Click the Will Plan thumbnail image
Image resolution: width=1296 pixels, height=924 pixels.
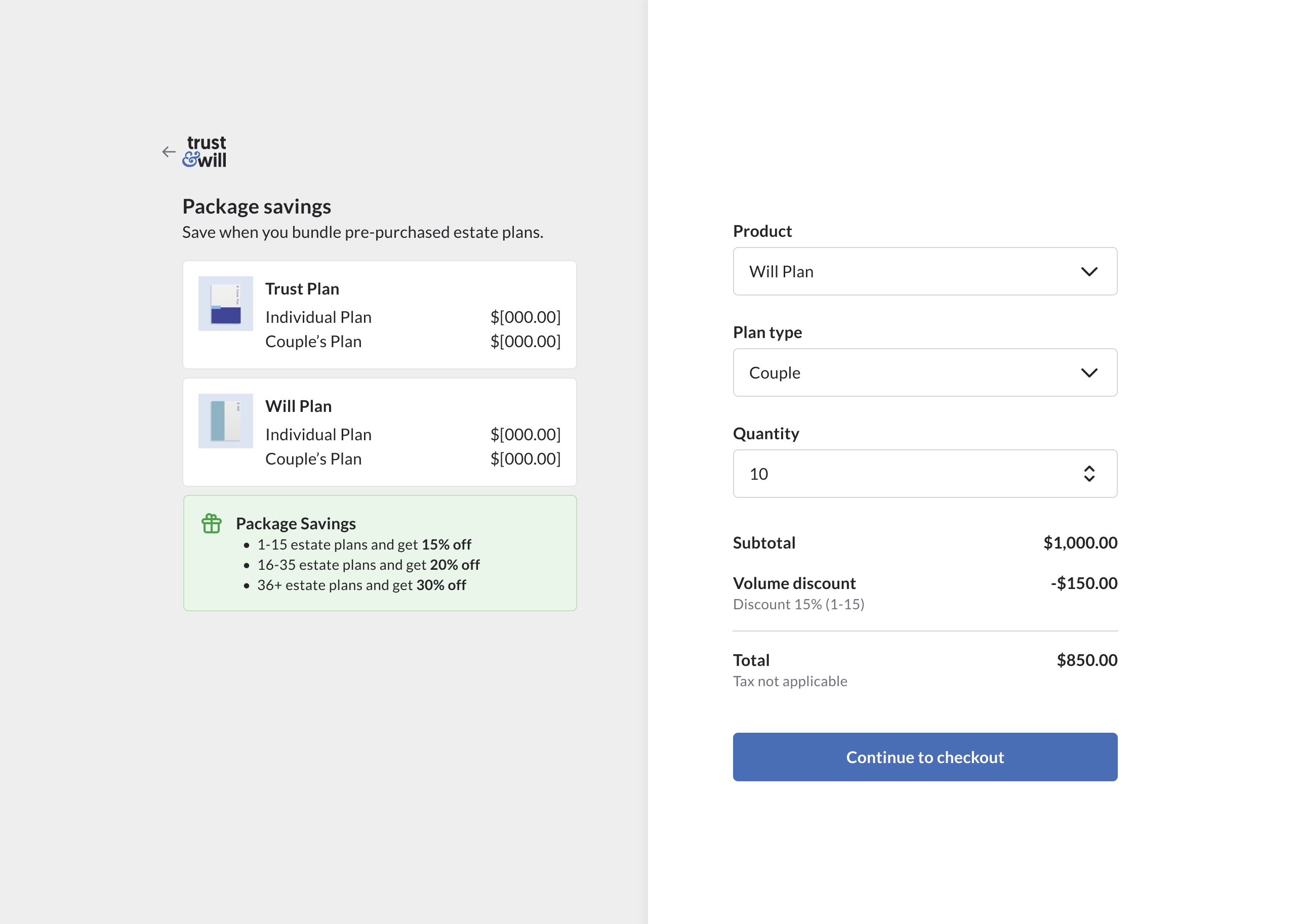(x=225, y=421)
